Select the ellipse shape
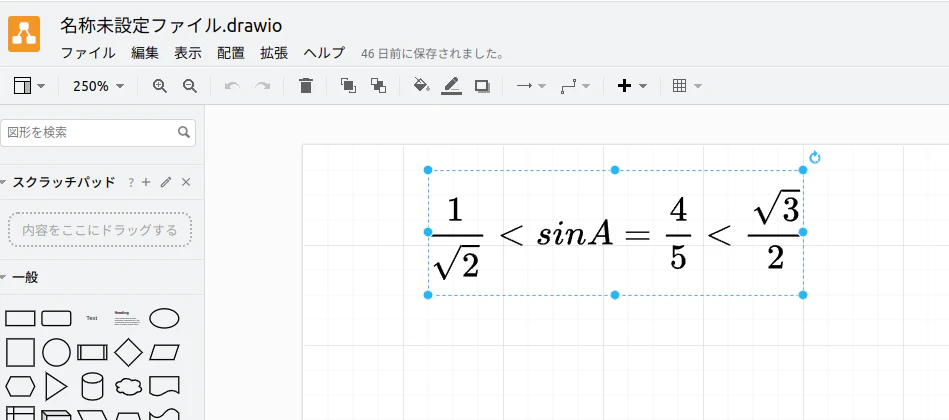The height and width of the screenshot is (420, 949). tap(164, 318)
